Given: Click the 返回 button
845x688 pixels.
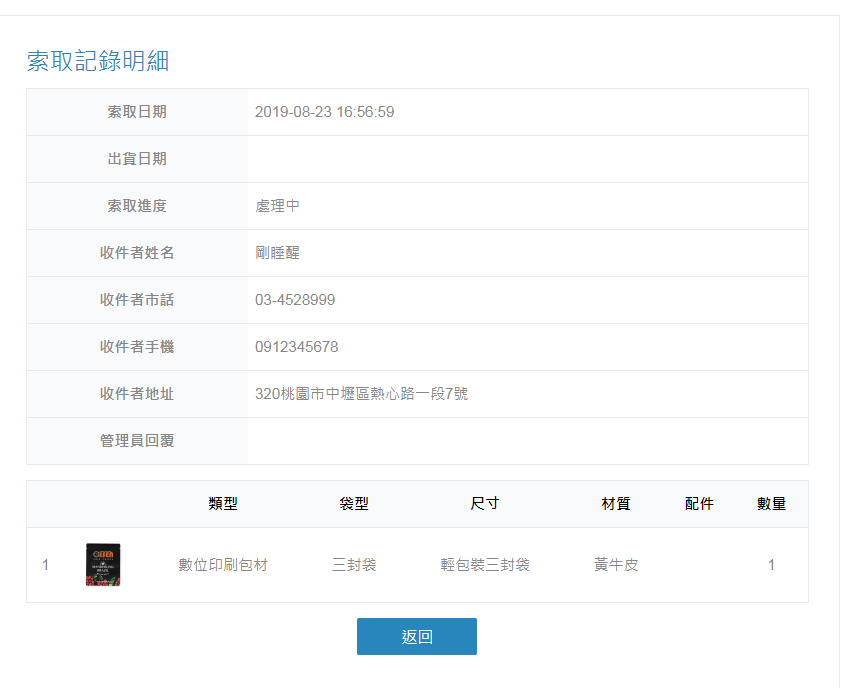Looking at the screenshot, I should click(416, 637).
